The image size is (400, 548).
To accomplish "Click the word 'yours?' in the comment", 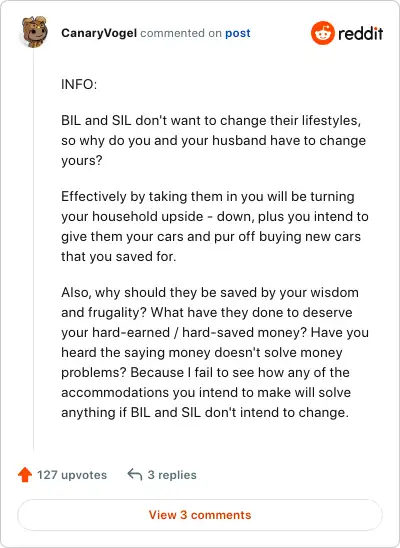I will click(82, 161).
